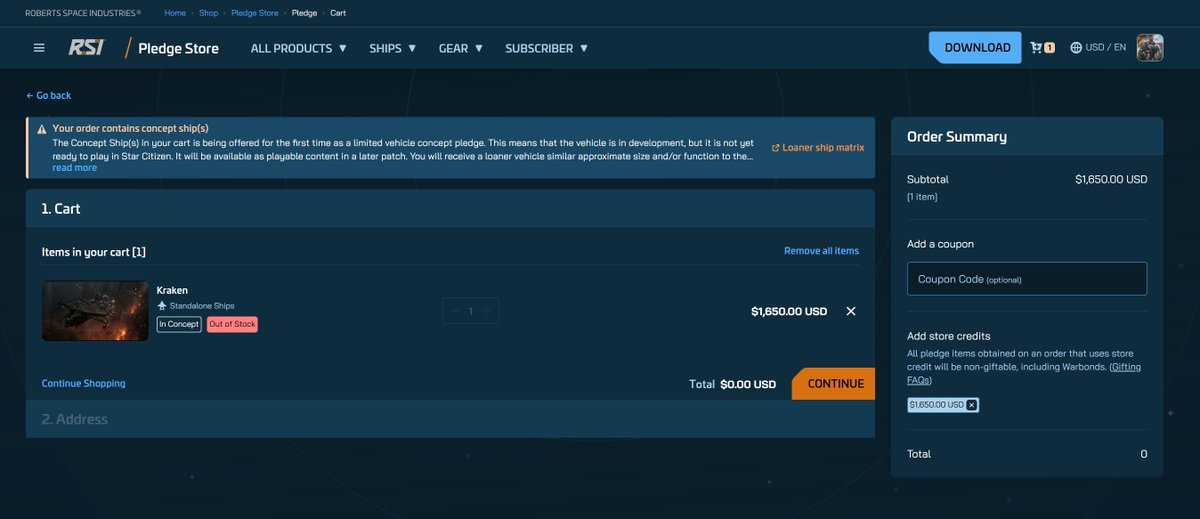Screen dimensions: 1200x519
Task: Open the hamburger main menu
Action: 39,48
